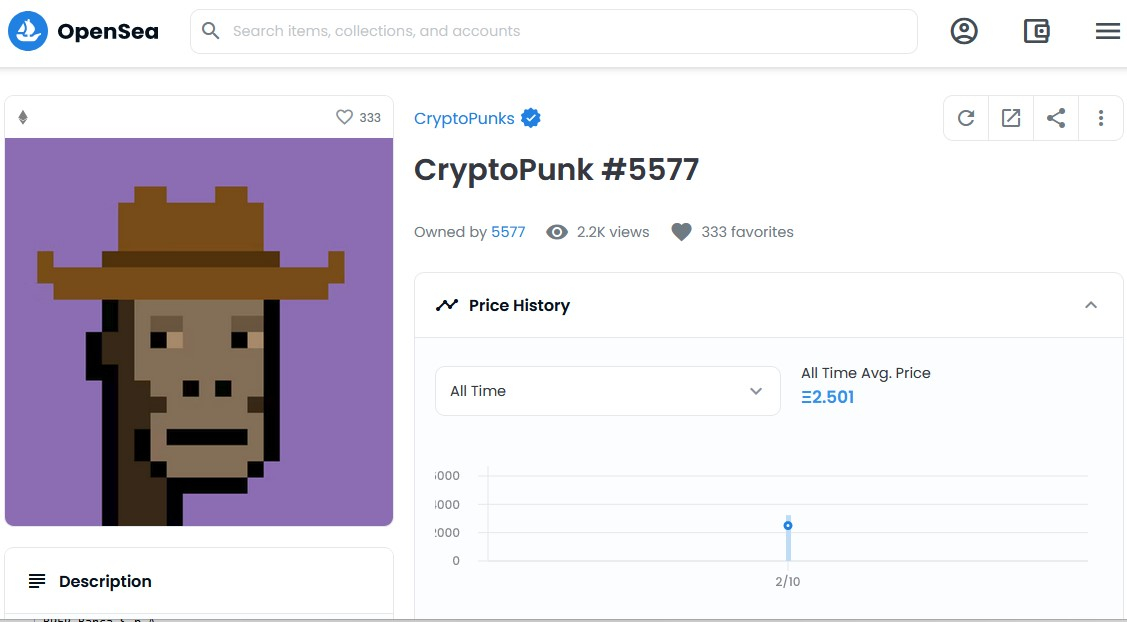Collapse the Price History section
Image resolution: width=1127 pixels, height=622 pixels.
1091,305
